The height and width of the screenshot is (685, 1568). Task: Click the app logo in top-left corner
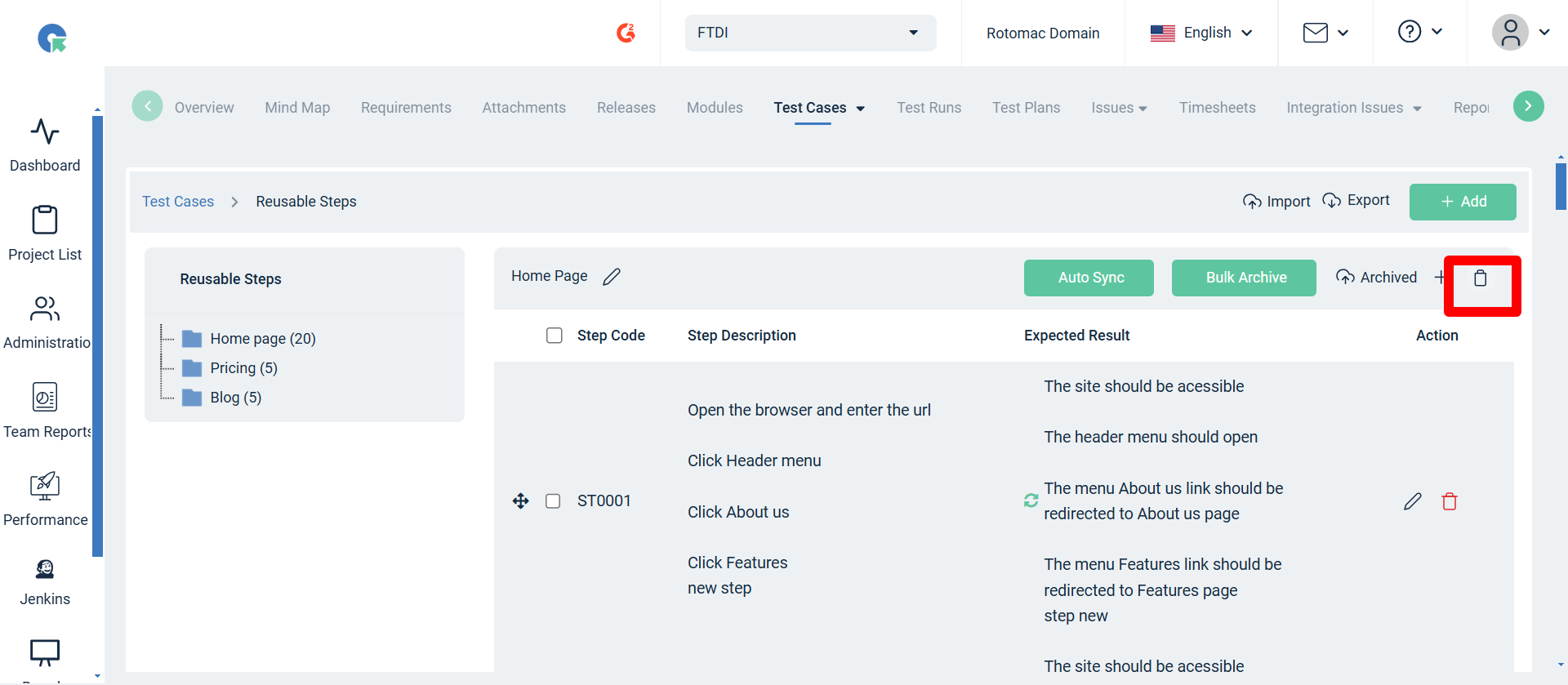click(52, 38)
